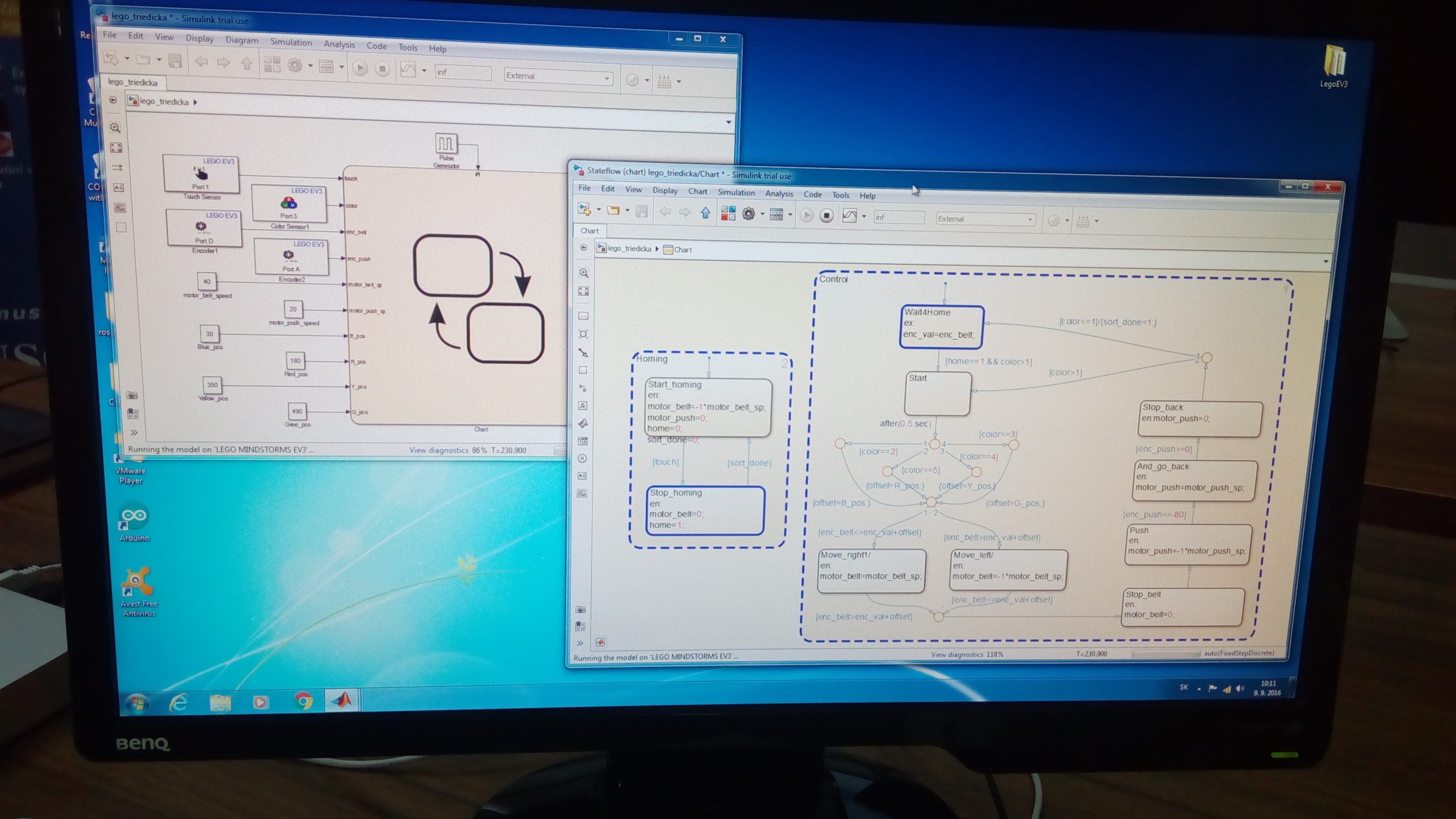Viewport: 1456px width, 819px height.
Task: Click View diagnostics link in Stateflow status bar
Action: 957,654
